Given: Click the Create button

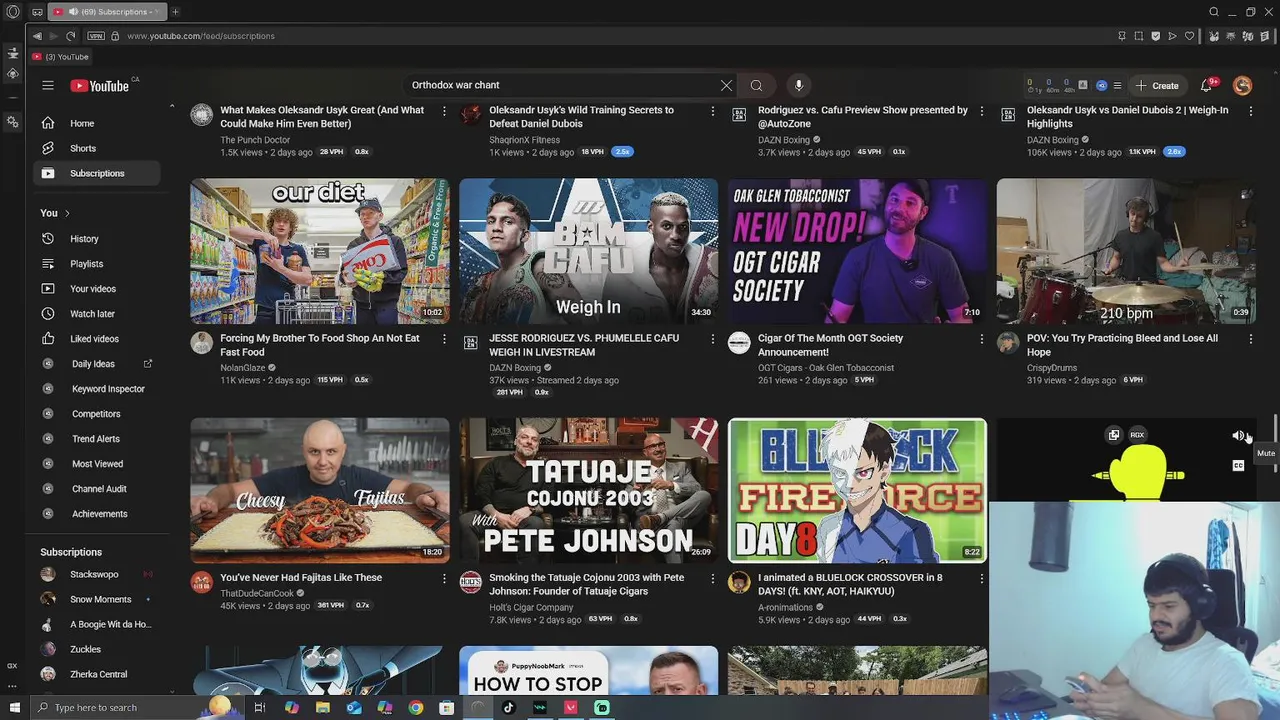Looking at the screenshot, I should coord(1157,85).
